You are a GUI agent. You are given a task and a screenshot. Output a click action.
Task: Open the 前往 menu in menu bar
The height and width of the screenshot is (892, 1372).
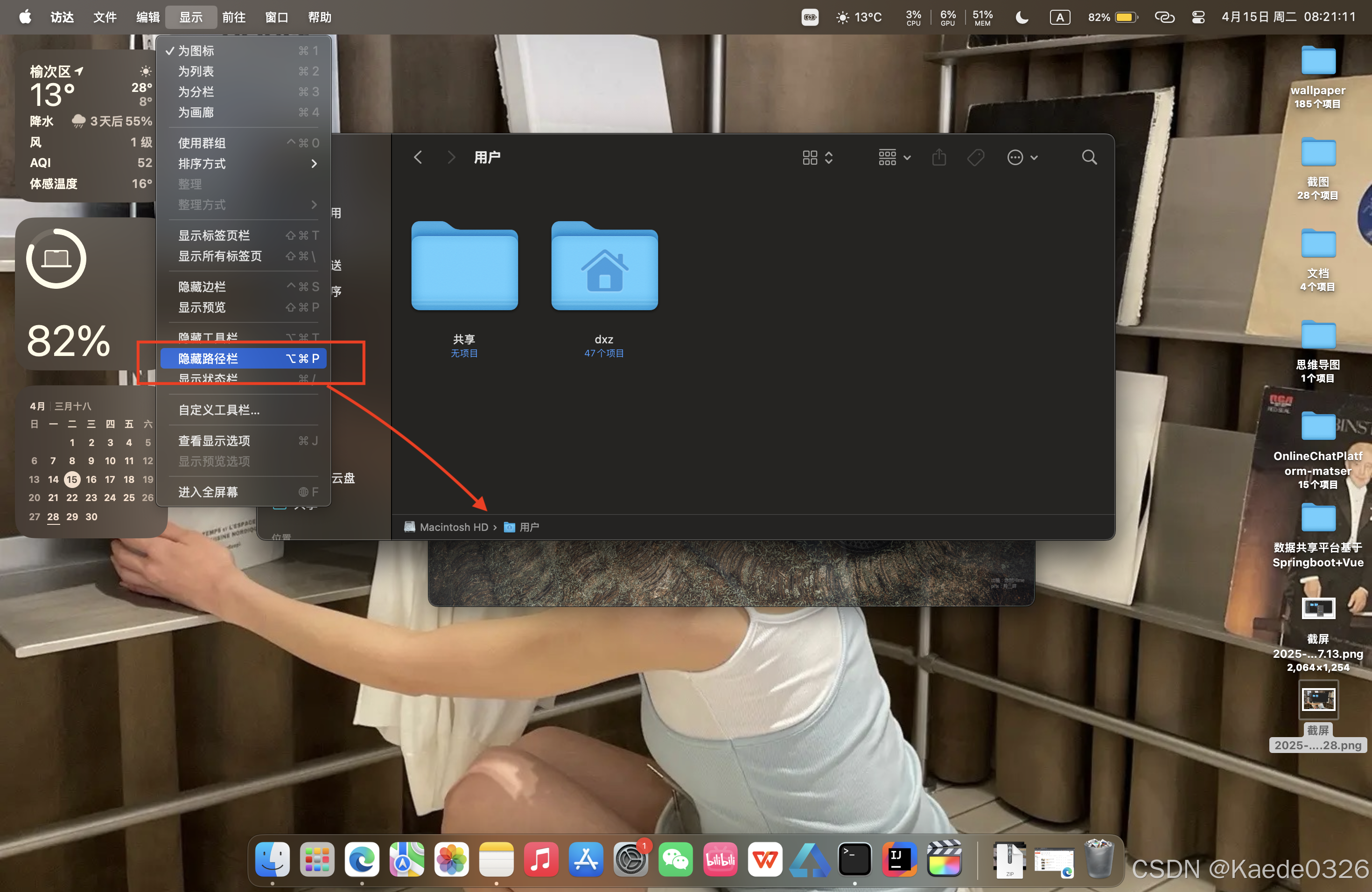tap(233, 17)
